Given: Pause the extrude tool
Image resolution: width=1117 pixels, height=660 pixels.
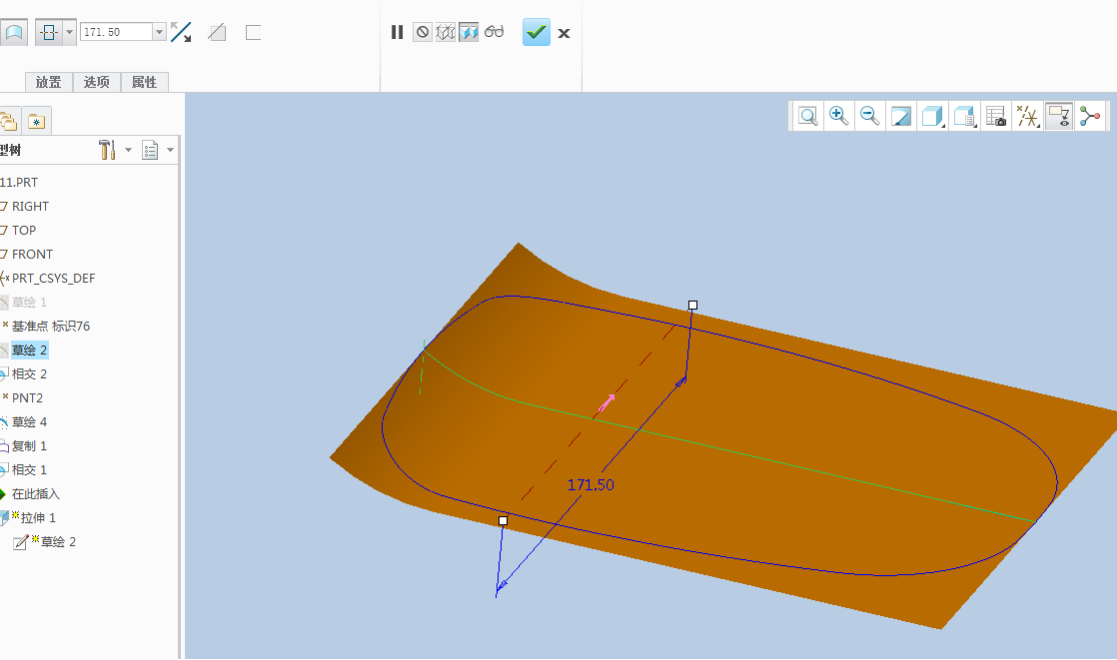Looking at the screenshot, I should 397,32.
